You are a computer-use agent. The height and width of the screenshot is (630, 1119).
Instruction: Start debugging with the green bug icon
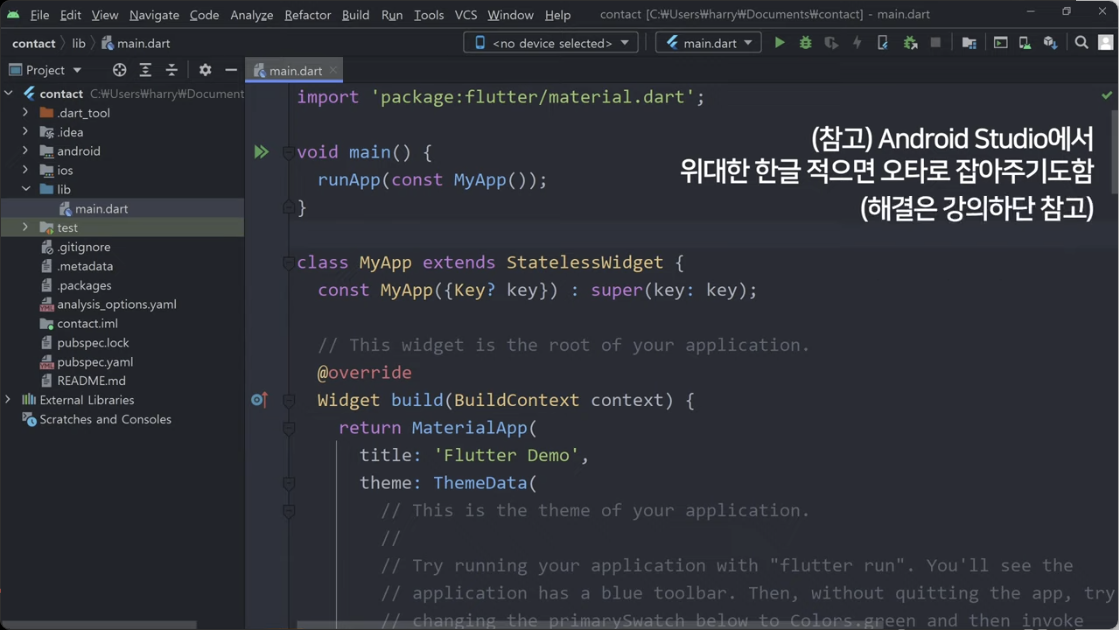805,43
